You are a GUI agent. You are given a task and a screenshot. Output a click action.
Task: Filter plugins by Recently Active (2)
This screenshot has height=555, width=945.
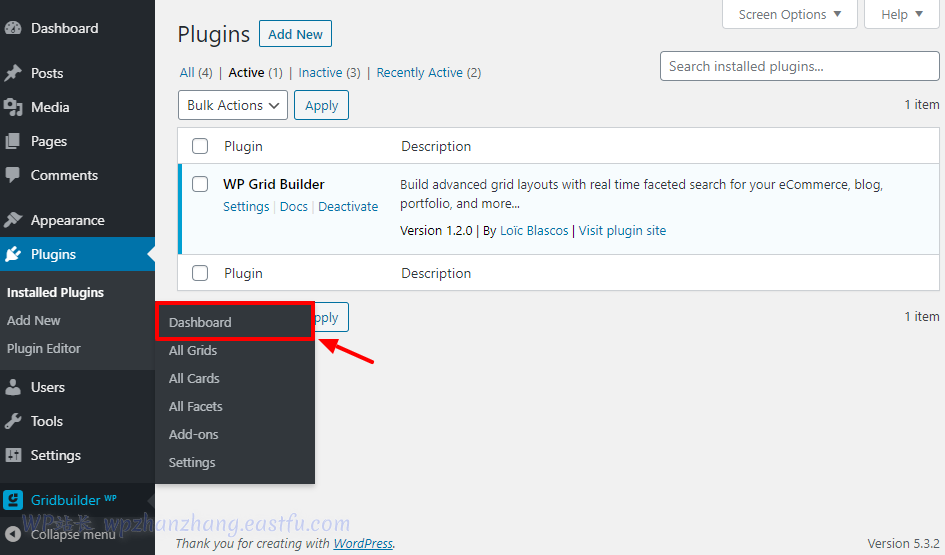(429, 72)
